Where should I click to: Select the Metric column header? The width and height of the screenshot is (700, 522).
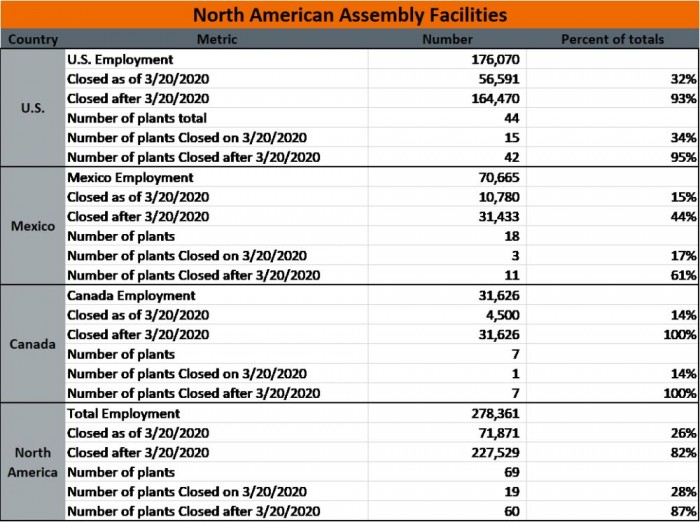point(217,39)
